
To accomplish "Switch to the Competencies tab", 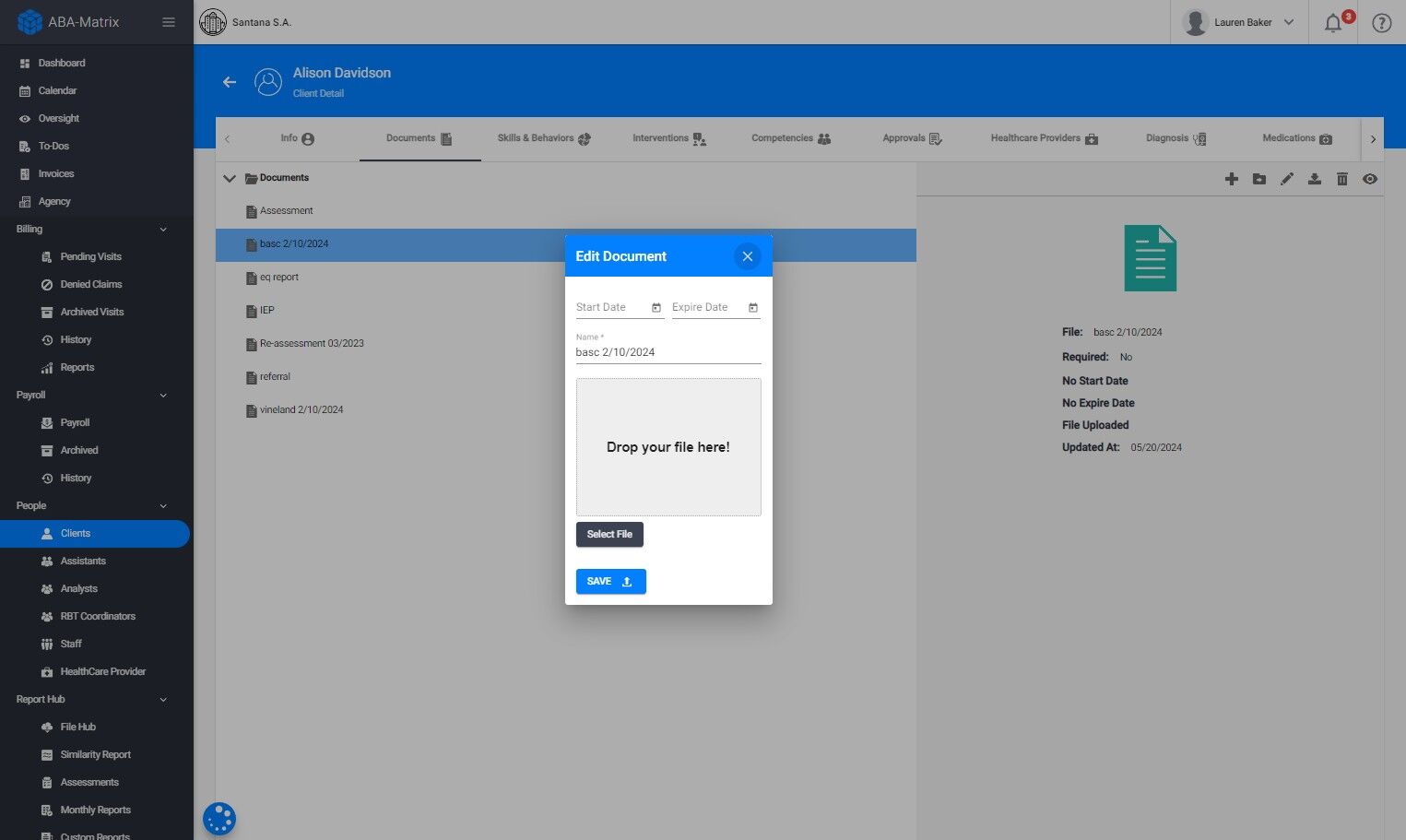I will 791,138.
